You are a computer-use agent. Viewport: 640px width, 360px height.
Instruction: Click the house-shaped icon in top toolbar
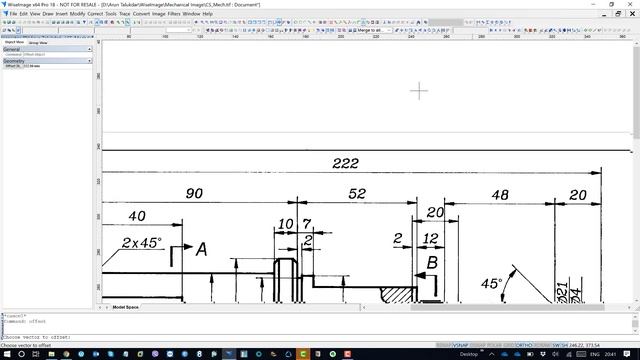[x=418, y=22]
